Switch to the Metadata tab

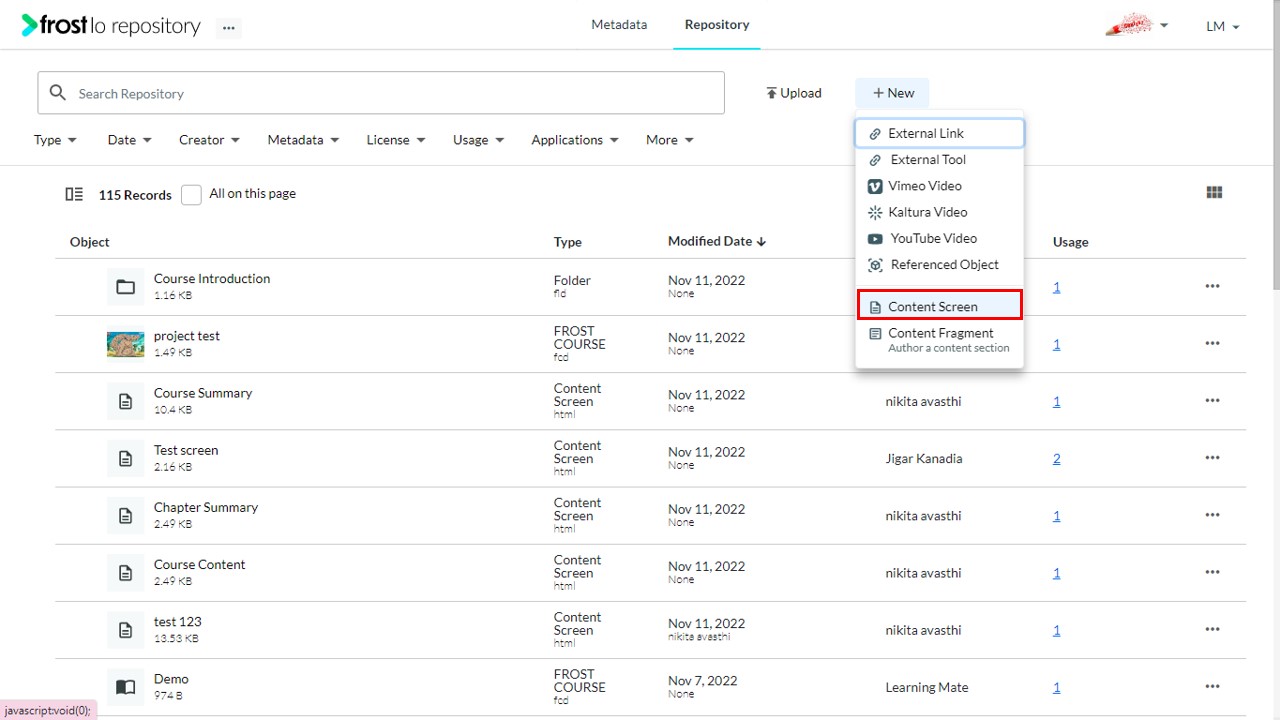(619, 25)
